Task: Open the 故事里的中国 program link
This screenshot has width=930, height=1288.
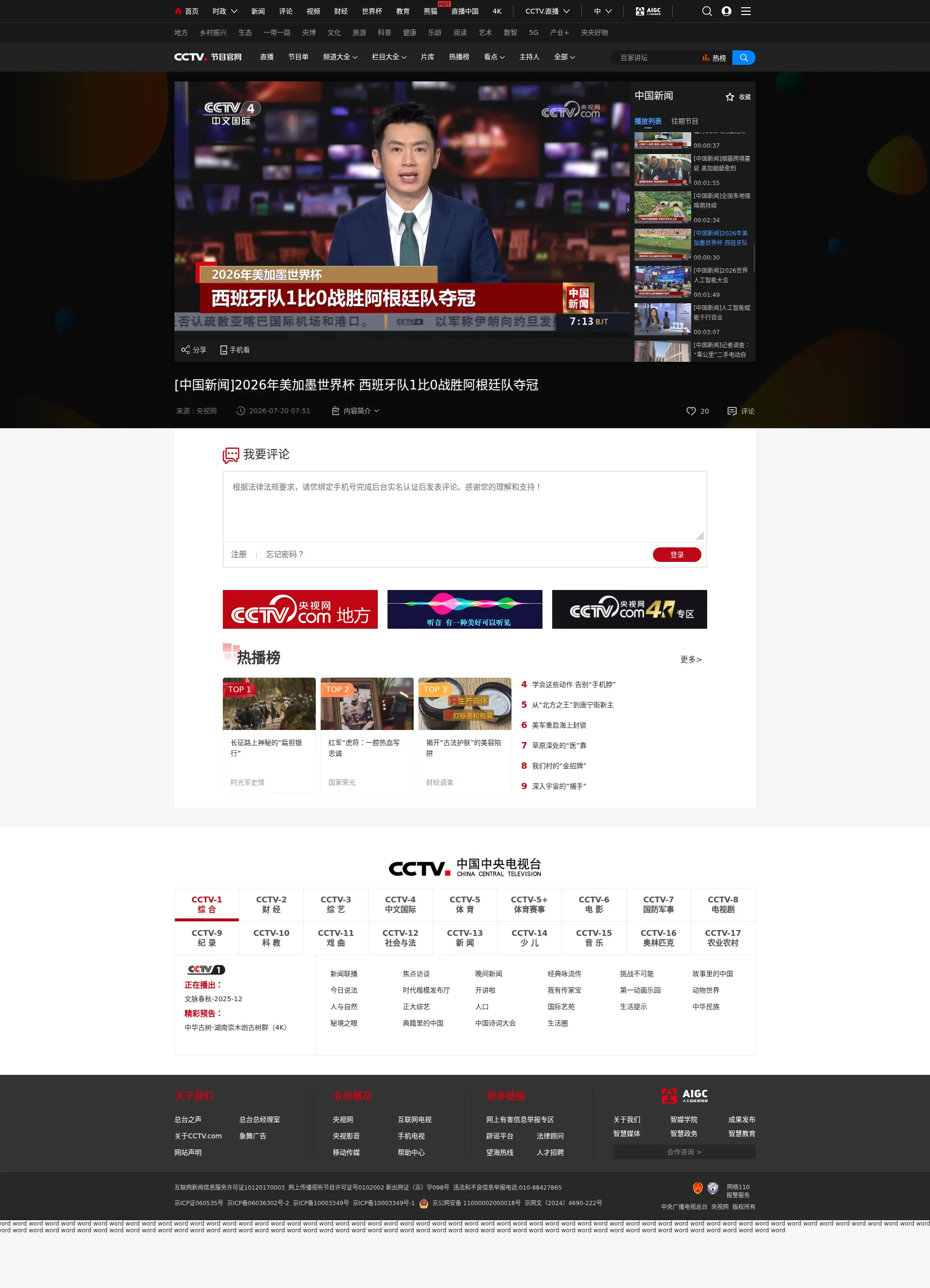Action: (x=713, y=974)
